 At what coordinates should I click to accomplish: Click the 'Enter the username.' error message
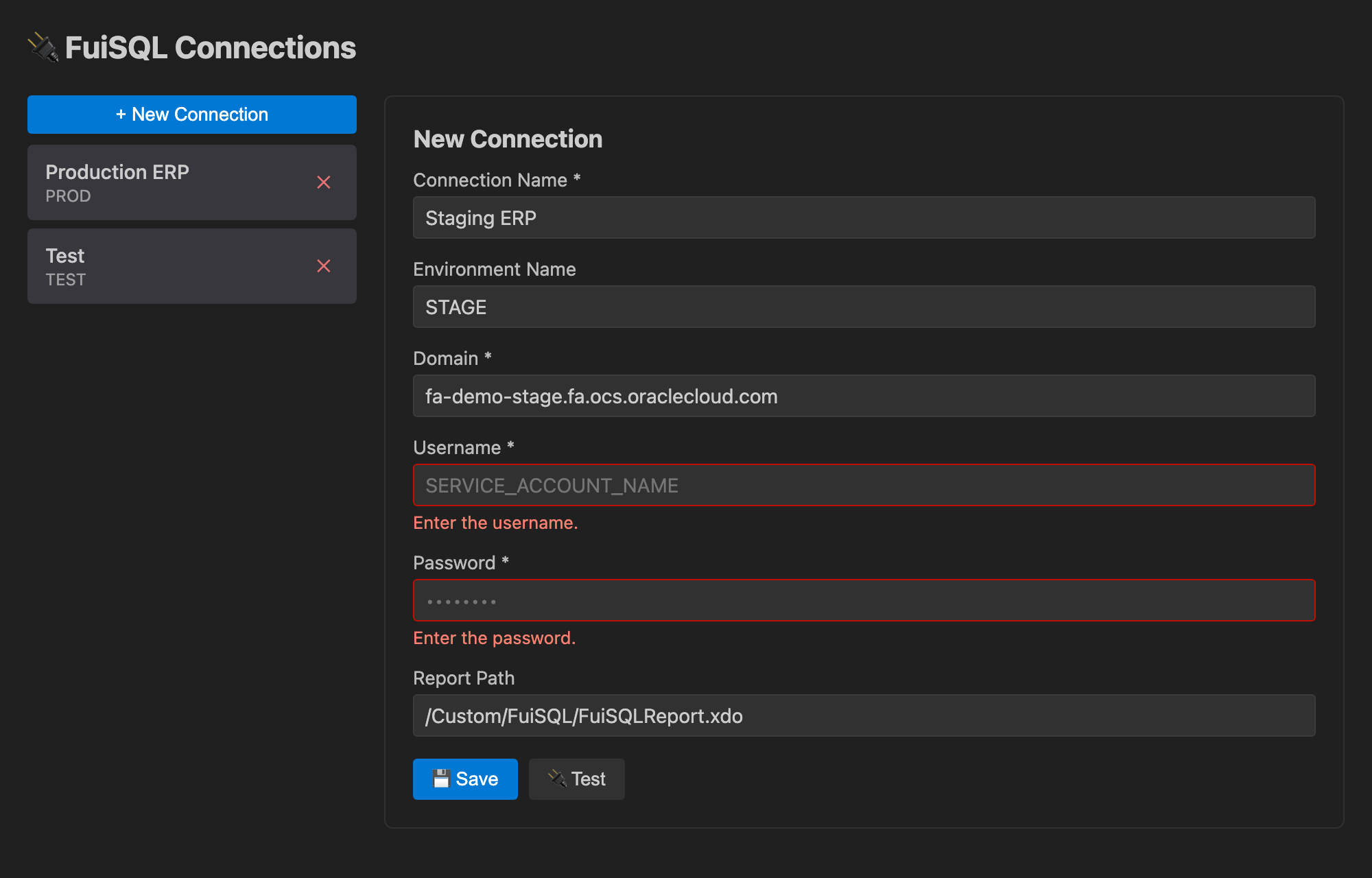point(495,523)
